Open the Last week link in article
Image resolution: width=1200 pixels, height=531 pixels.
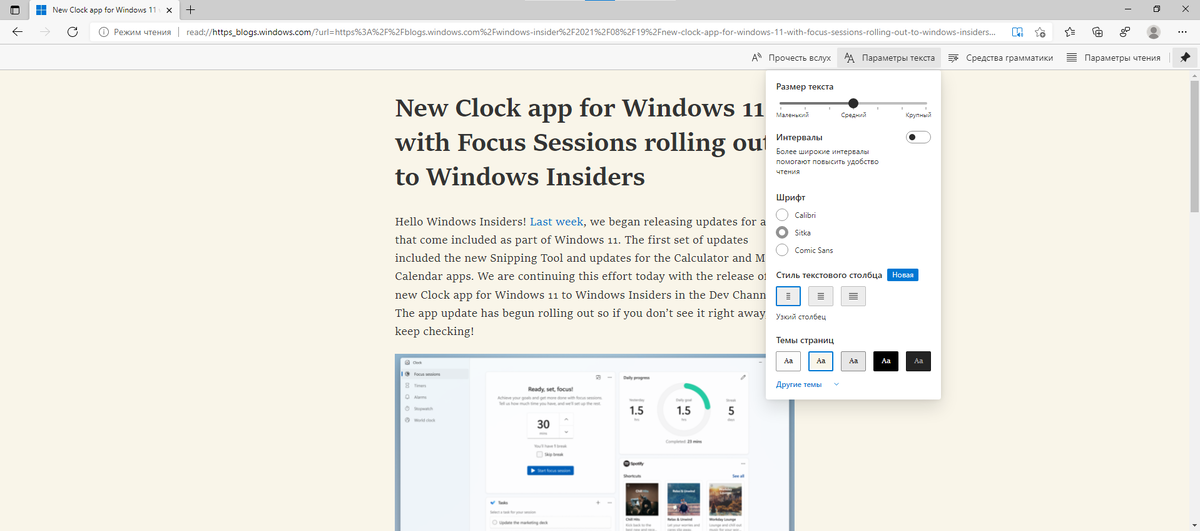point(556,221)
